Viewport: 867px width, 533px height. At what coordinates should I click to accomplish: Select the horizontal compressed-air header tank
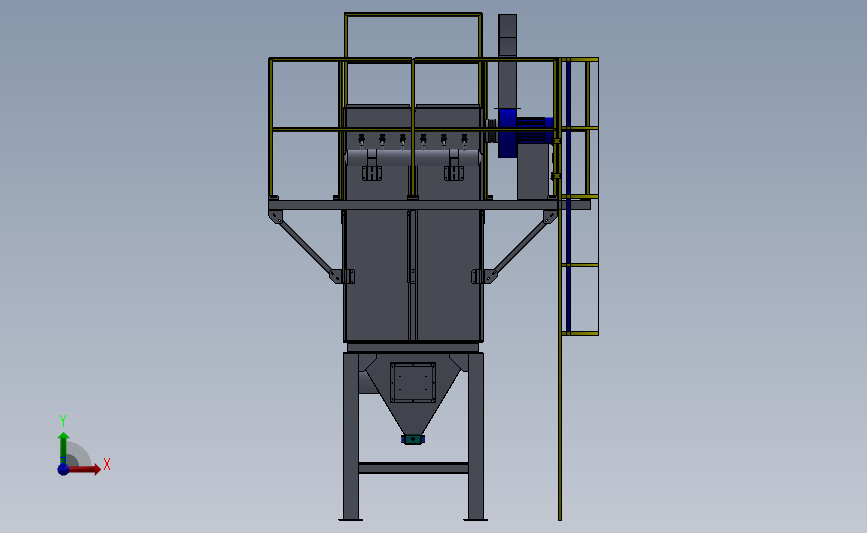[x=413, y=158]
